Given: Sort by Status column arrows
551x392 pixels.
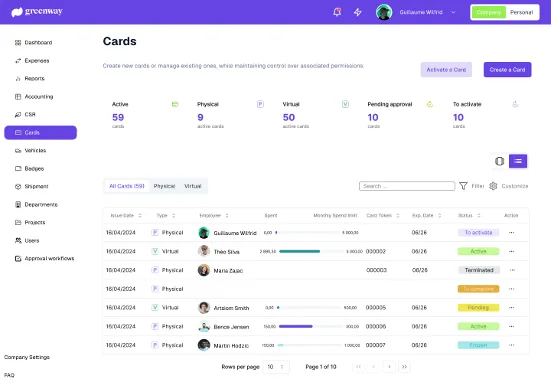Looking at the screenshot, I should [479, 215].
